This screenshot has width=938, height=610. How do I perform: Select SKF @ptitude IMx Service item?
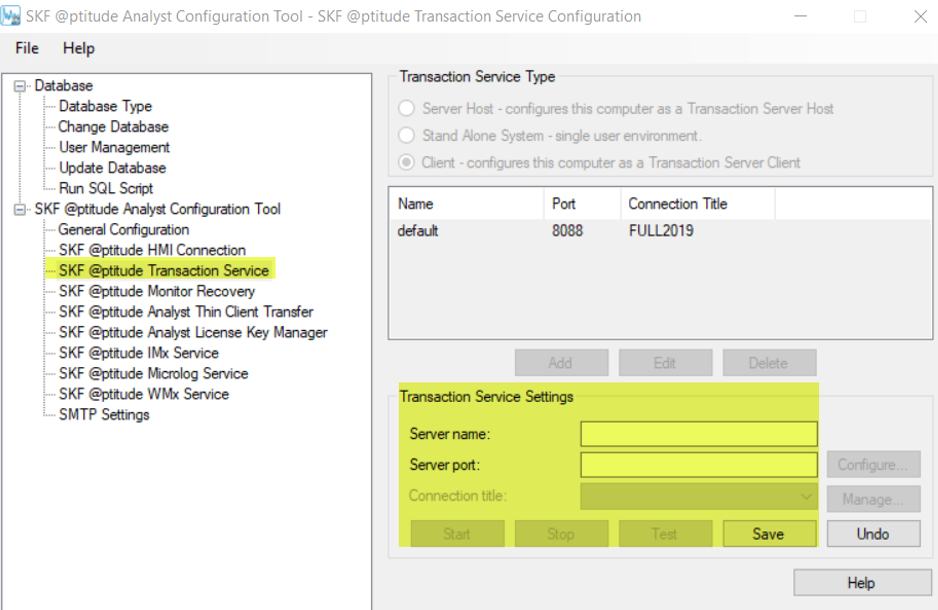click(139, 353)
